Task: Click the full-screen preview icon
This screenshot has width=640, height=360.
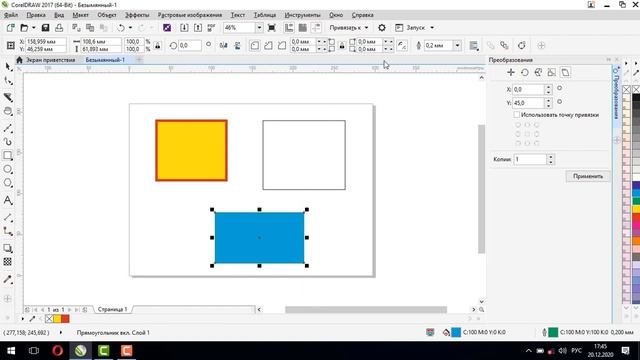Action: [x=271, y=28]
